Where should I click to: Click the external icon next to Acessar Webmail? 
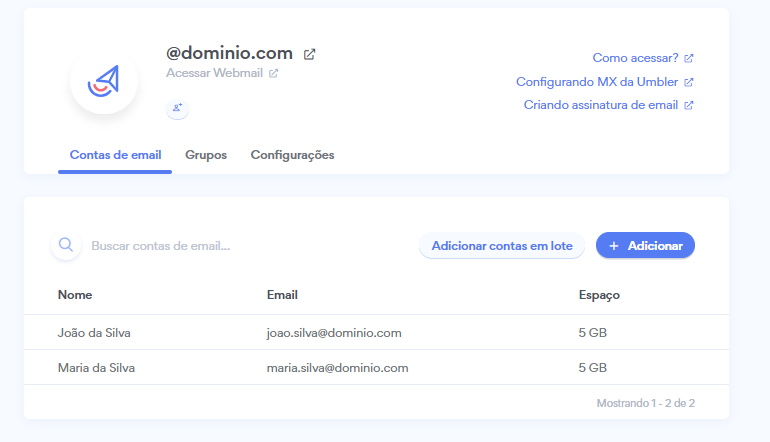click(274, 73)
